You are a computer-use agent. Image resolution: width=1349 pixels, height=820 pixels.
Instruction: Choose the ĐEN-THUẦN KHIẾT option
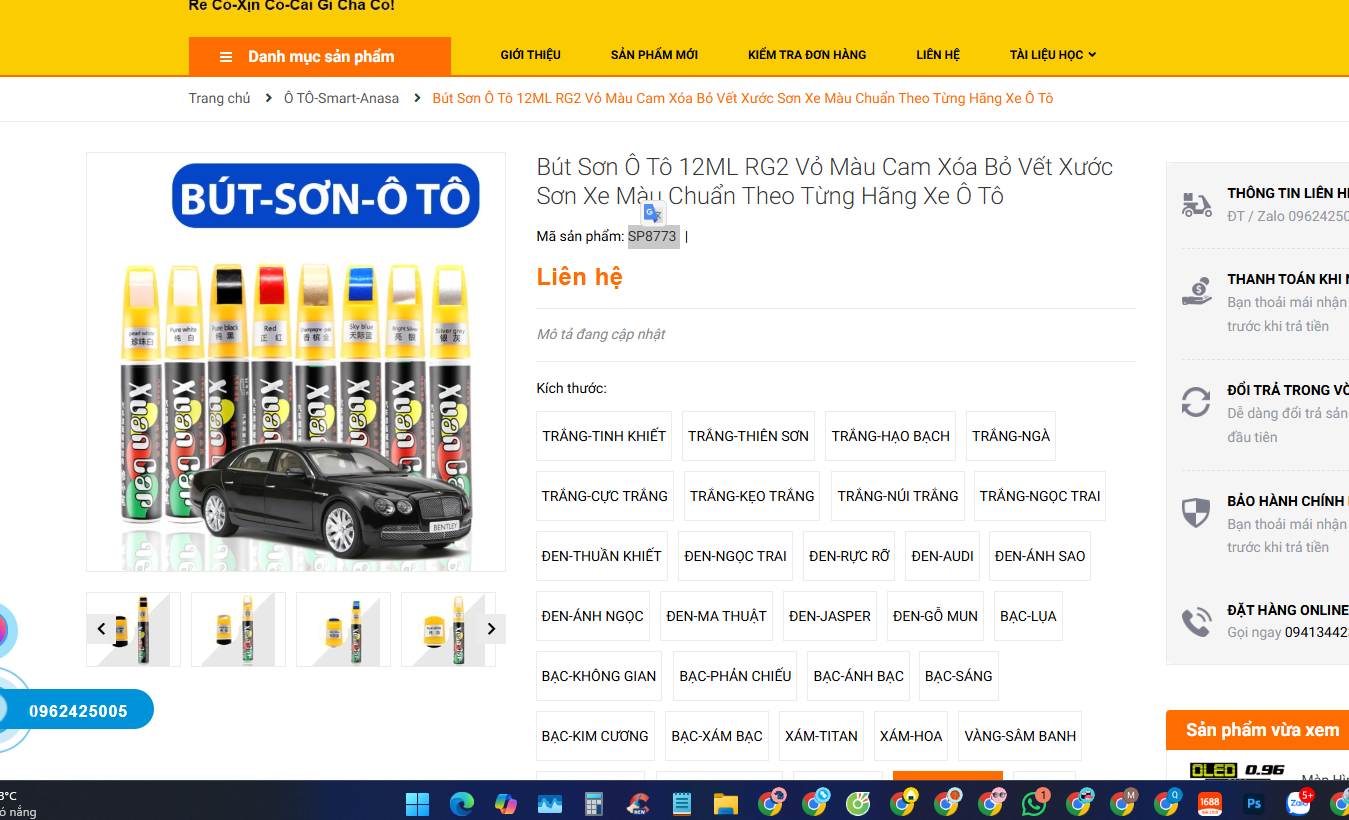(x=602, y=556)
